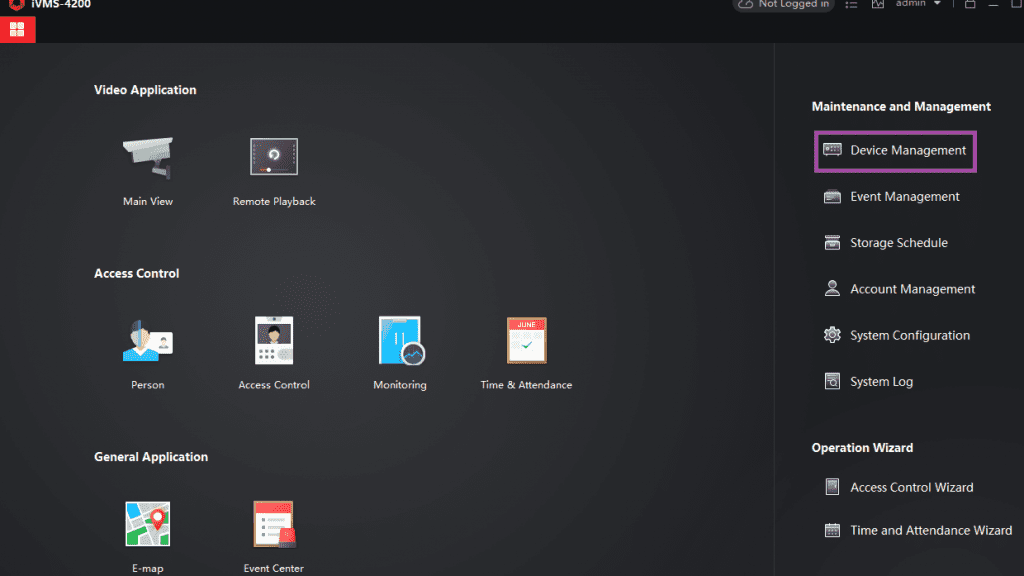Open the red module navigation menu
This screenshot has height=576, width=1024.
(17, 29)
